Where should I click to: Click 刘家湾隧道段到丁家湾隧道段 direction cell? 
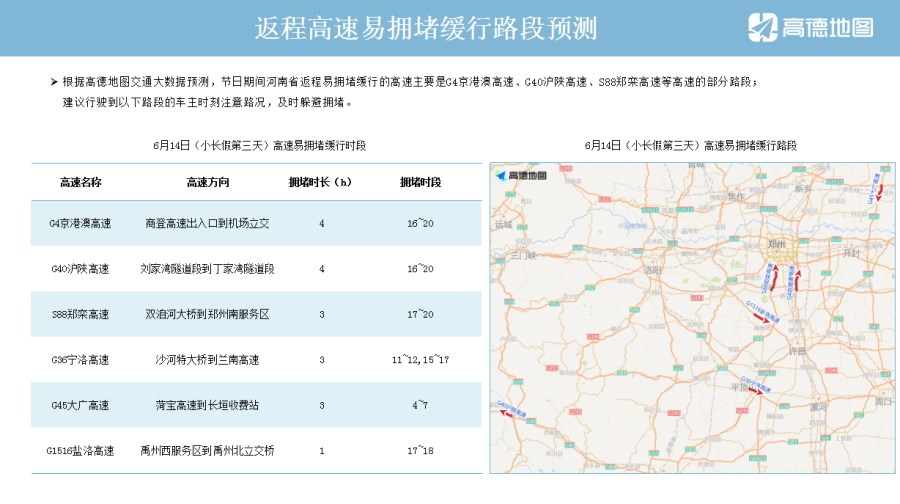(207, 269)
